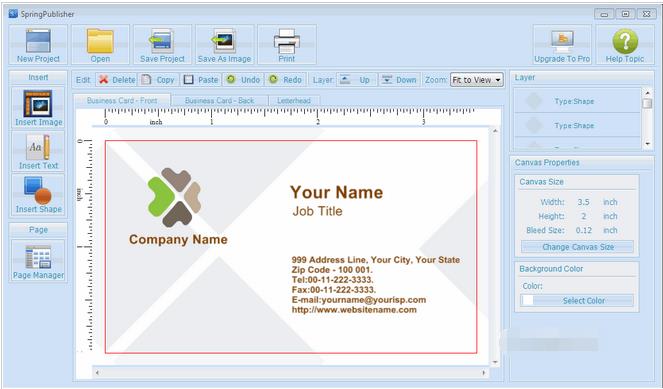Switch to the Business Card - Back tab

219,101
